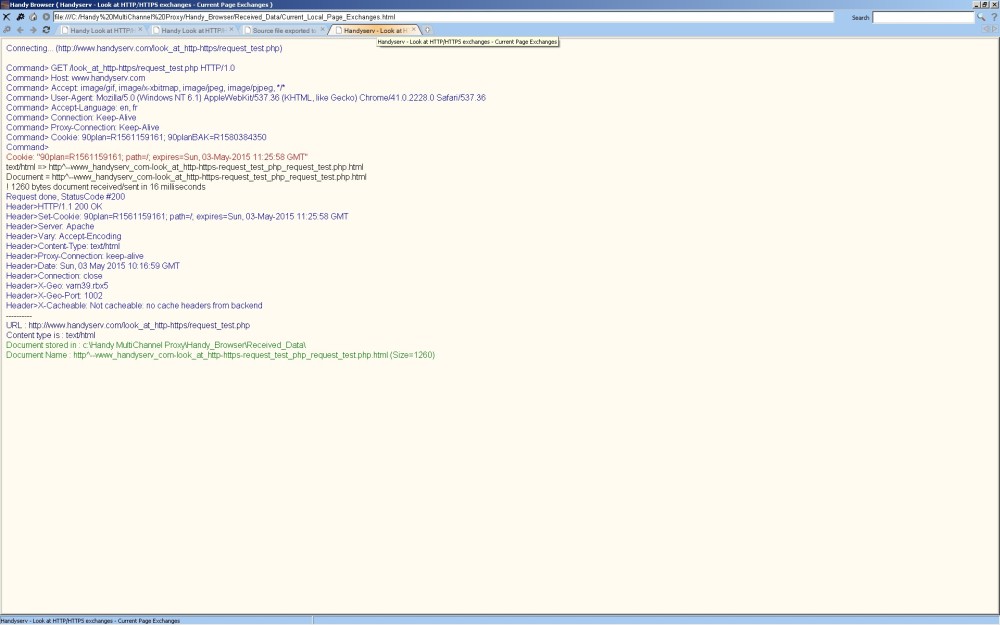Click the Header>Connection: close line
This screenshot has width=1000, height=625.
(x=54, y=276)
